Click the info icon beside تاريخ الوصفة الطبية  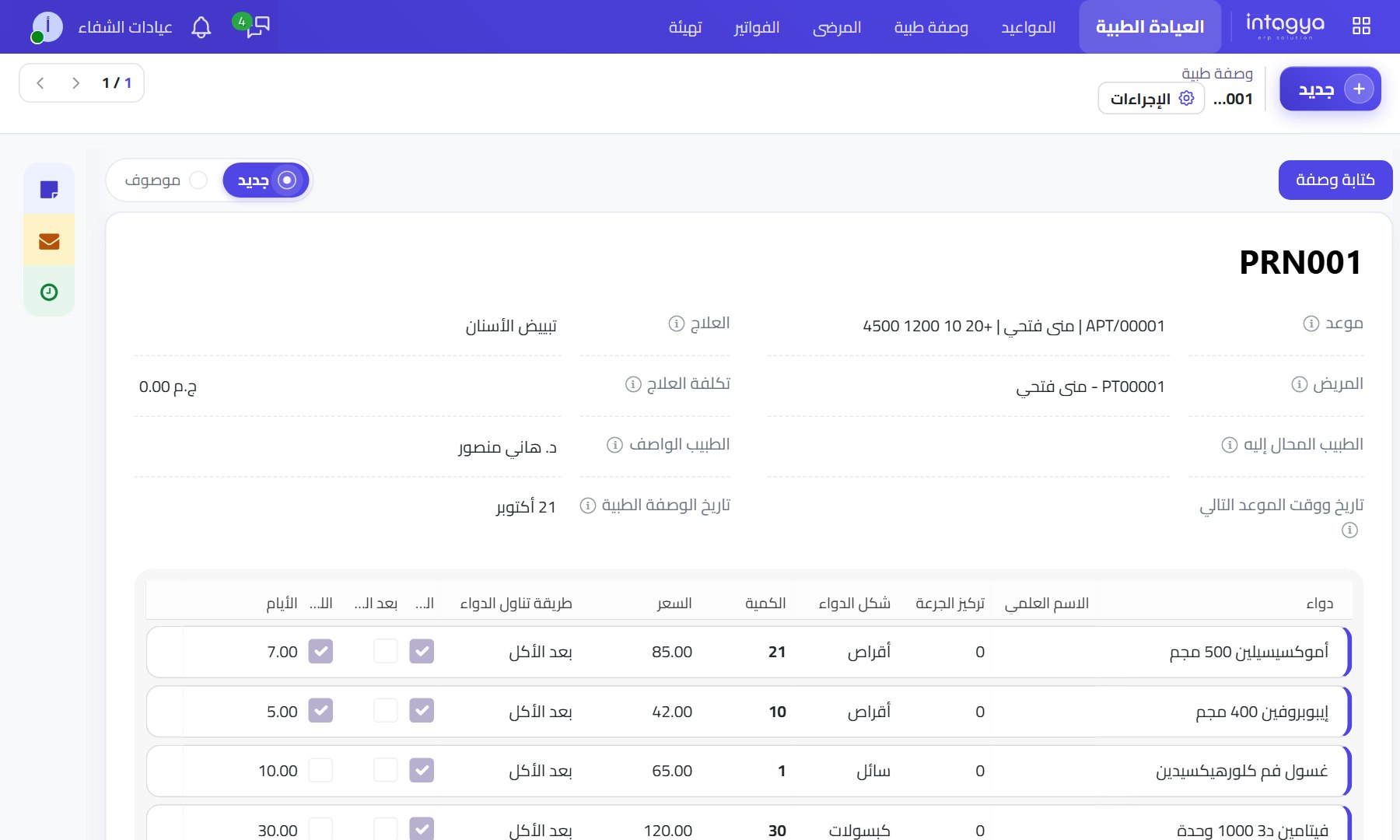coord(588,506)
